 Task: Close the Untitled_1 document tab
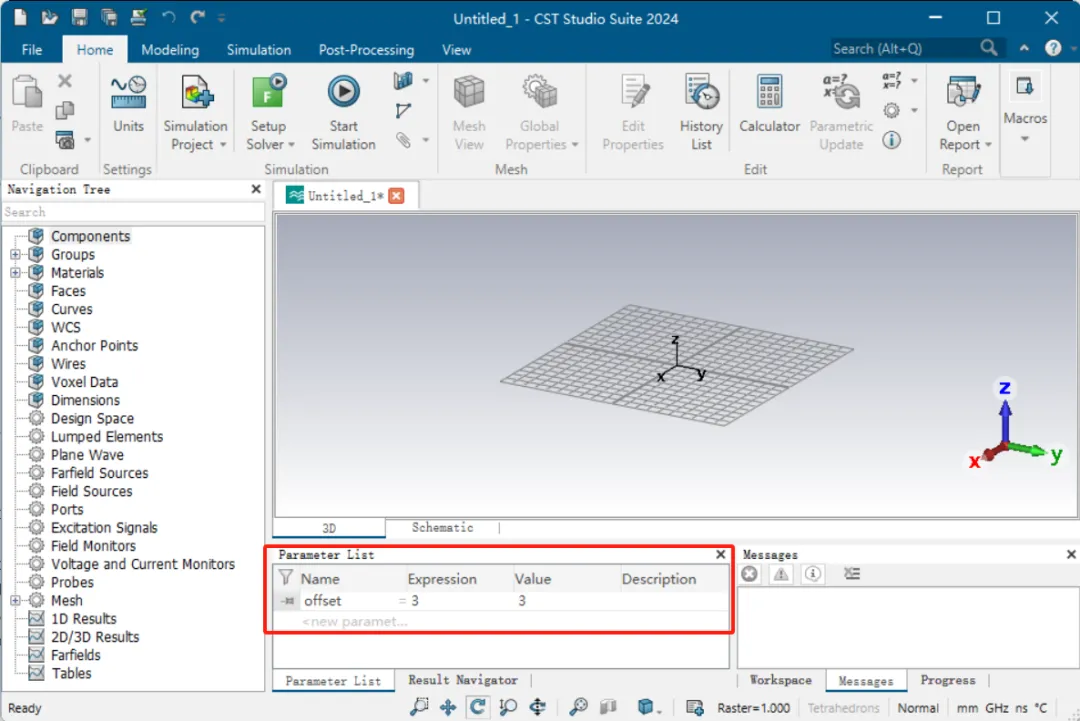396,196
